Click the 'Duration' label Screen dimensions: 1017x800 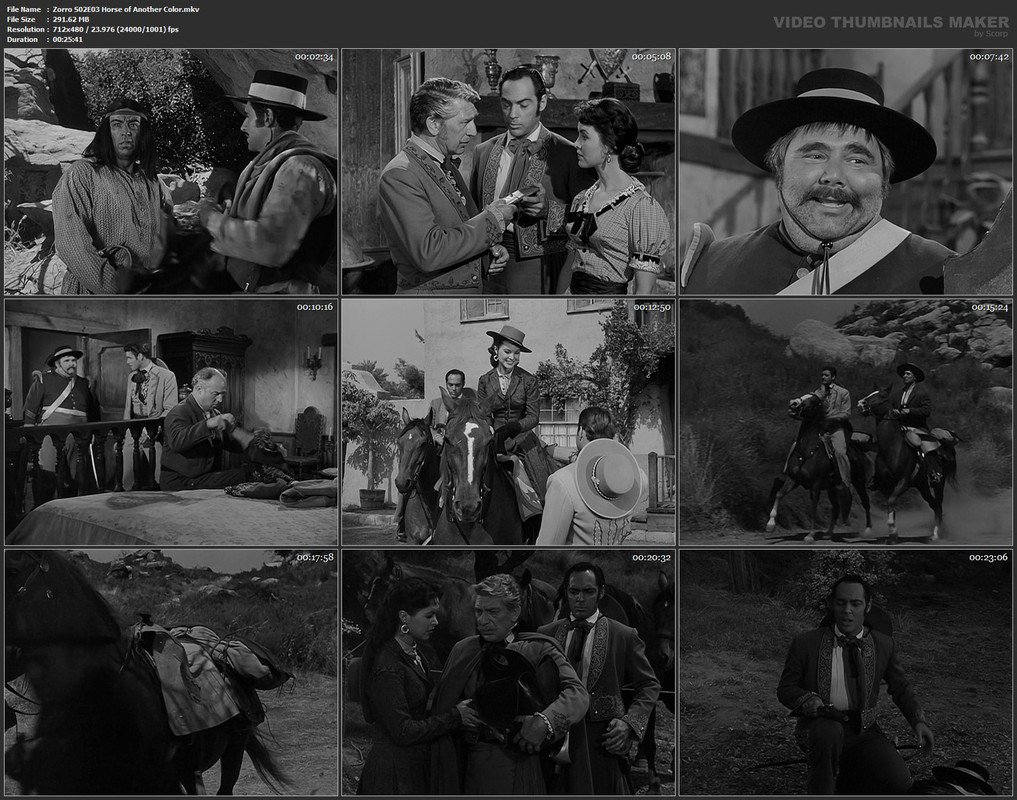(x=22, y=40)
